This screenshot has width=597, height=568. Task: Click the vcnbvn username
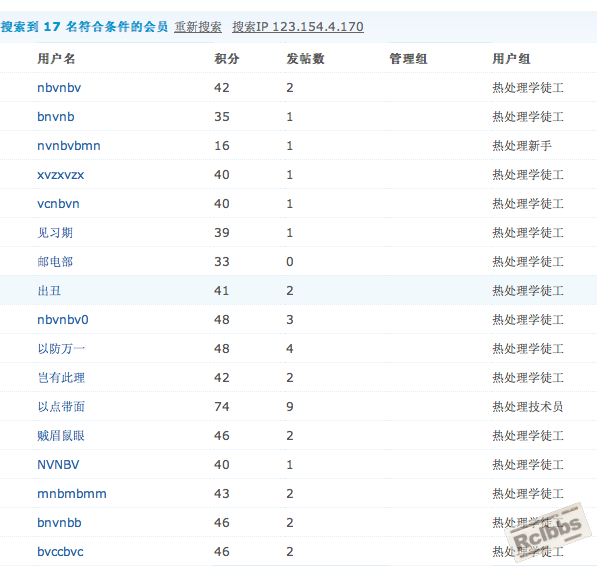pos(58,204)
